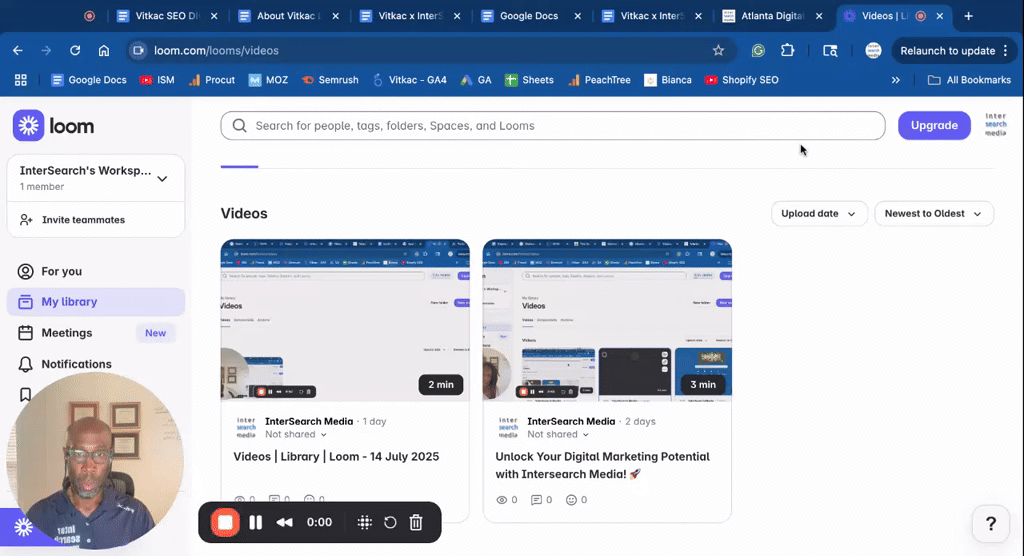Open the Upload date sort dropdown
1024x556 pixels.
(x=819, y=214)
